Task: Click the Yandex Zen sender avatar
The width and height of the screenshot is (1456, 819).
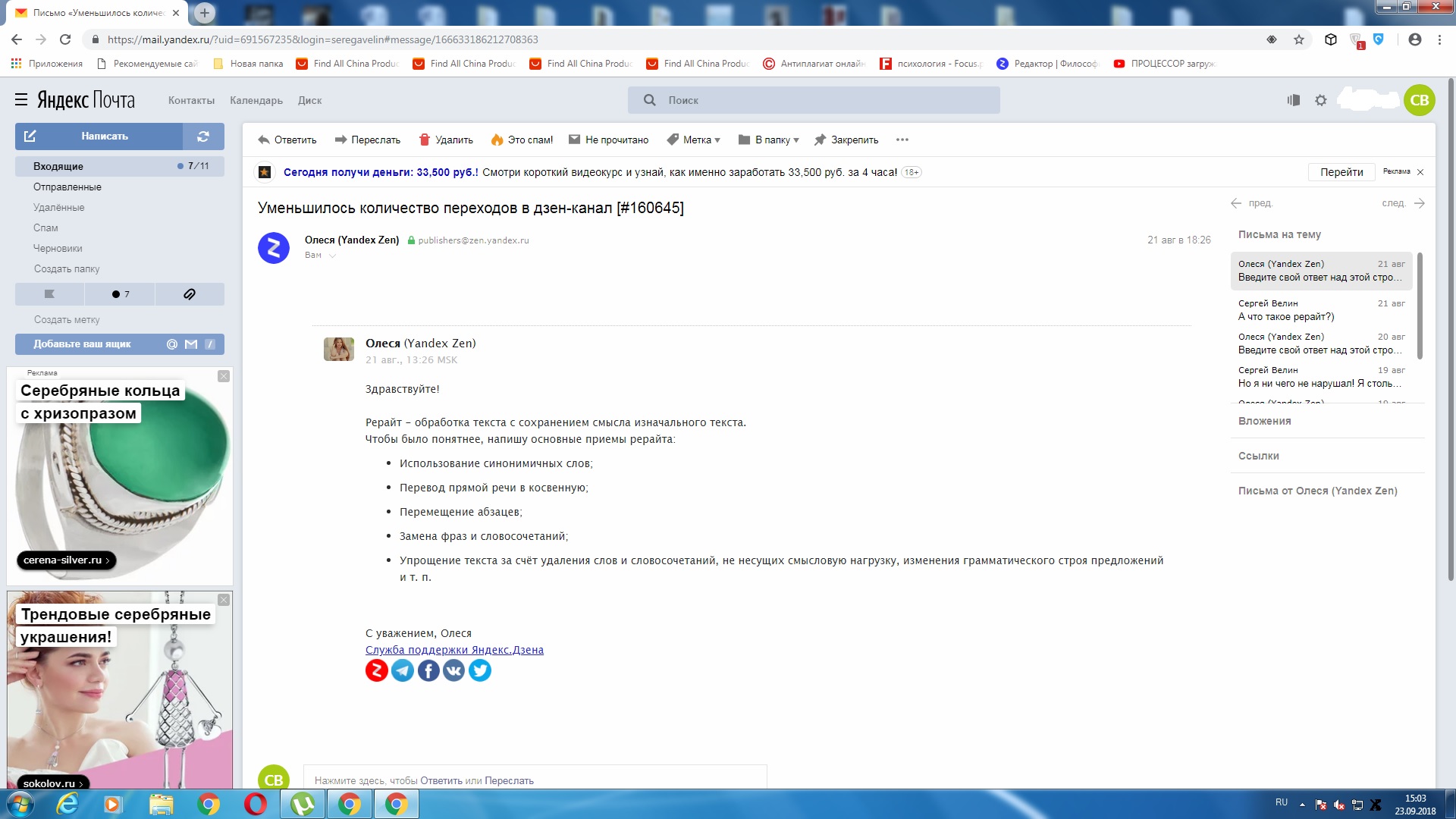Action: pyautogui.click(x=274, y=247)
